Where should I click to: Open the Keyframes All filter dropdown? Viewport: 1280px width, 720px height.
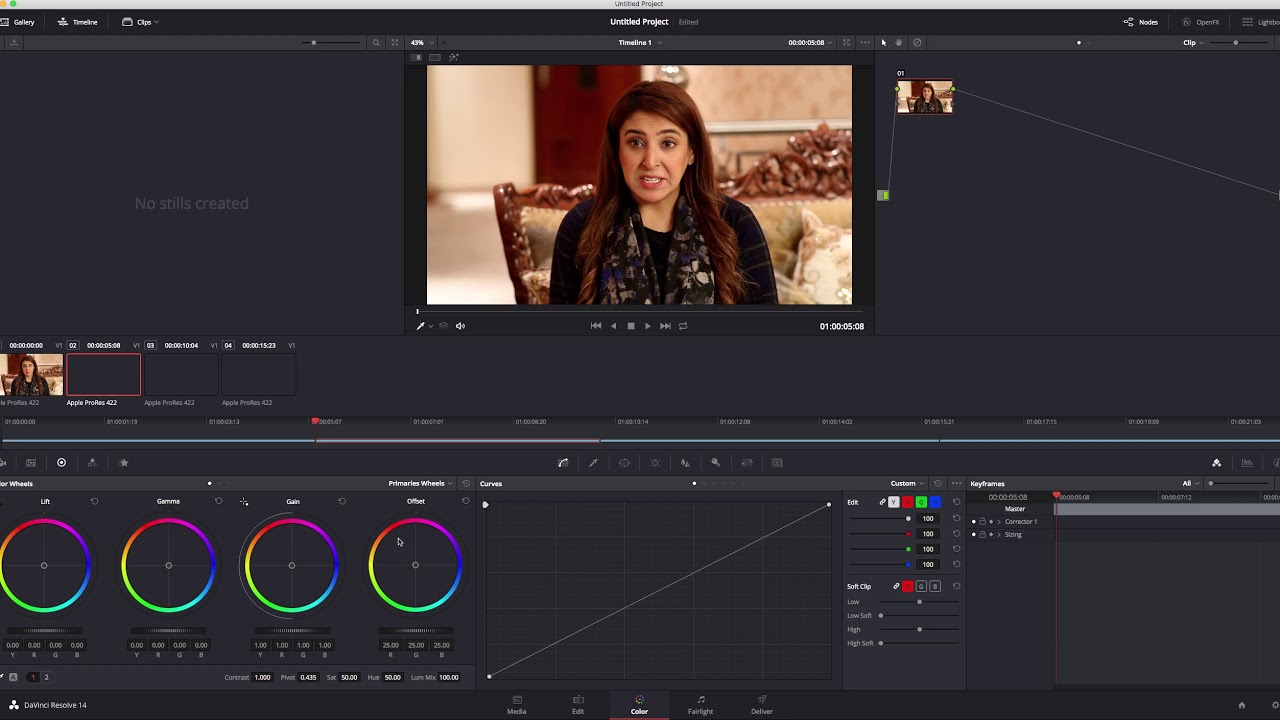click(1191, 484)
